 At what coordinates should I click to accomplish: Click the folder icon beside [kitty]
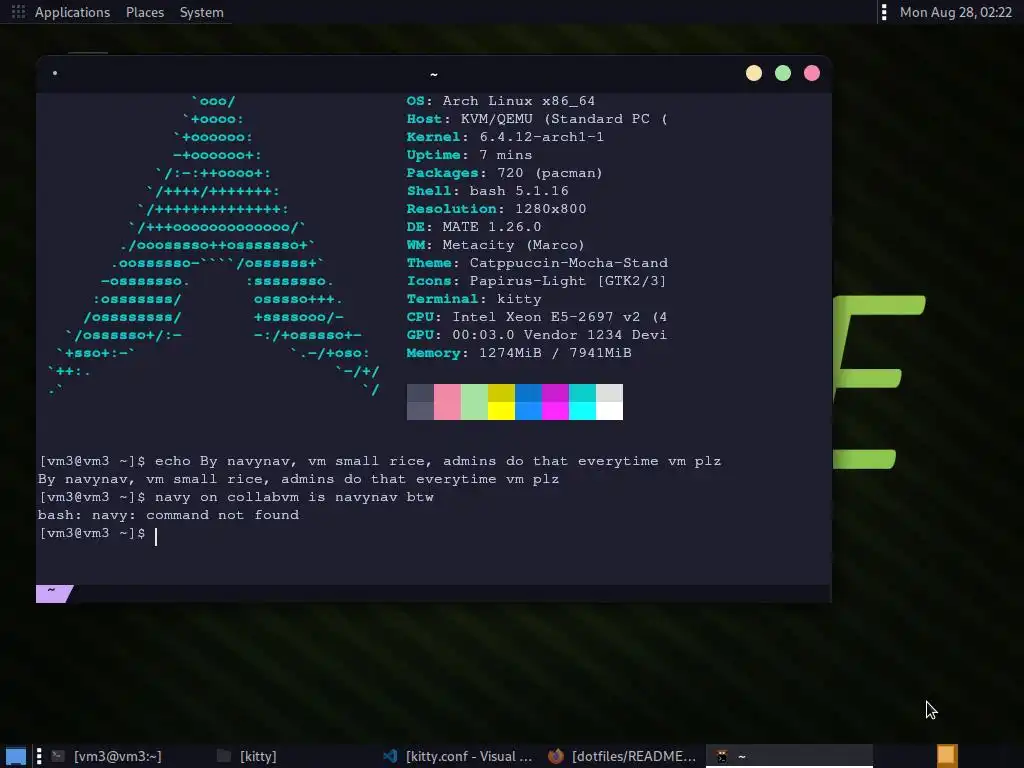224,756
